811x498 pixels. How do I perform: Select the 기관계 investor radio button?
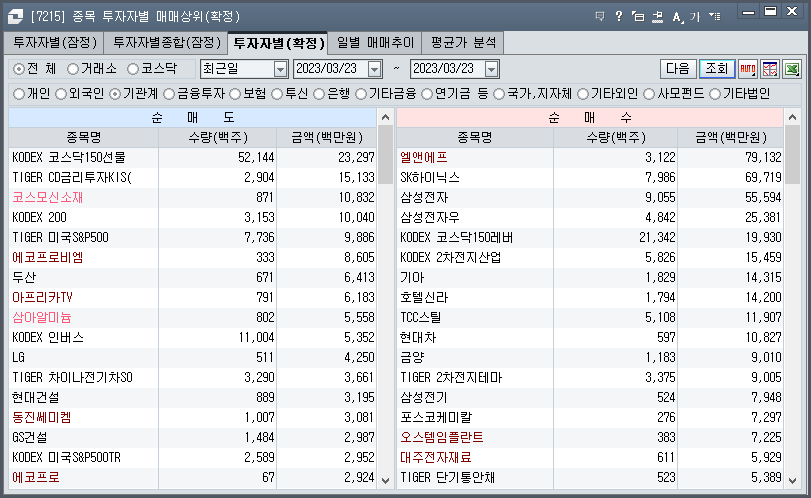pyautogui.click(x=115, y=94)
